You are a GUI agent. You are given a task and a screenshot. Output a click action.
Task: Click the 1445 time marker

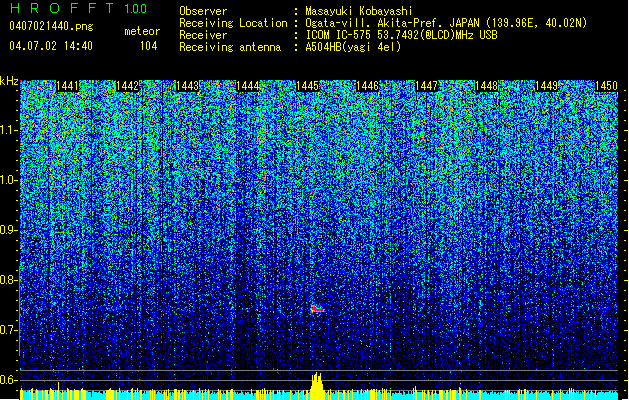click(x=307, y=86)
